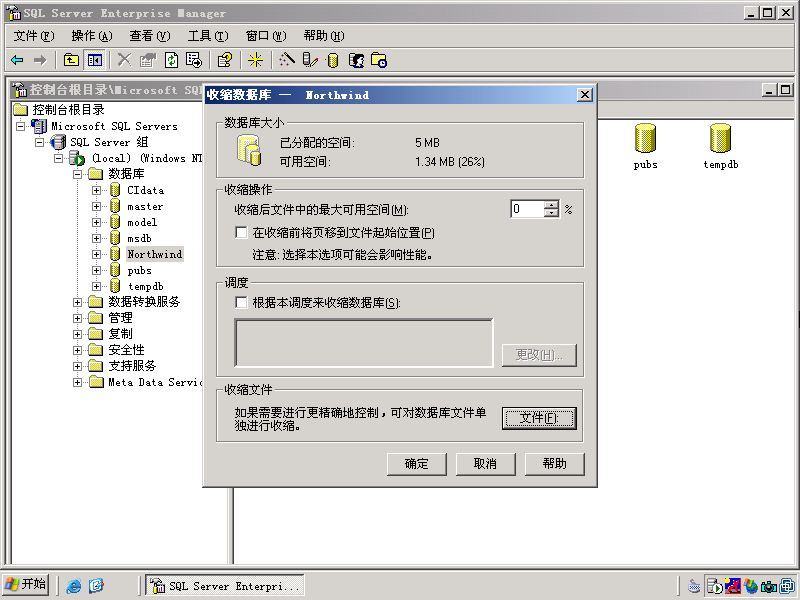
Task: Click the Delete X toolbar icon
Action: pyautogui.click(x=123, y=60)
